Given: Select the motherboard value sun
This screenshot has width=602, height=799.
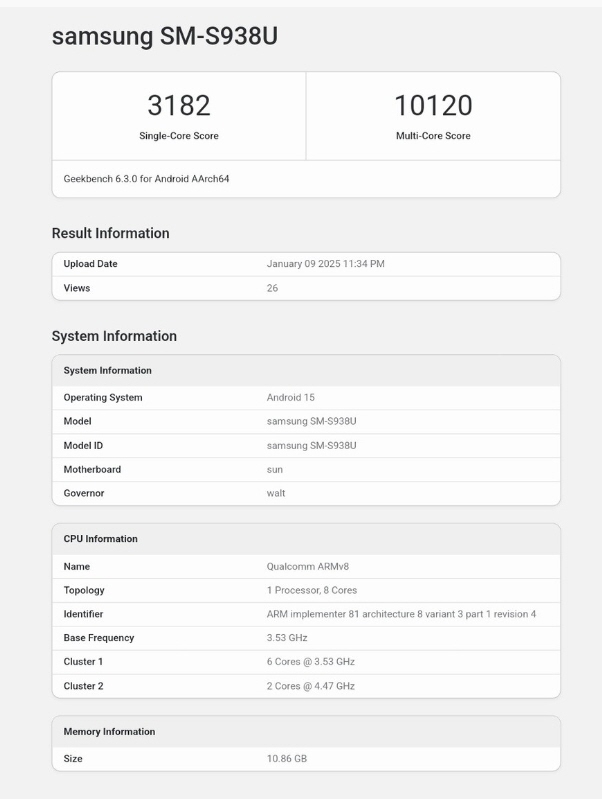Looking at the screenshot, I should pyautogui.click(x=274, y=470).
